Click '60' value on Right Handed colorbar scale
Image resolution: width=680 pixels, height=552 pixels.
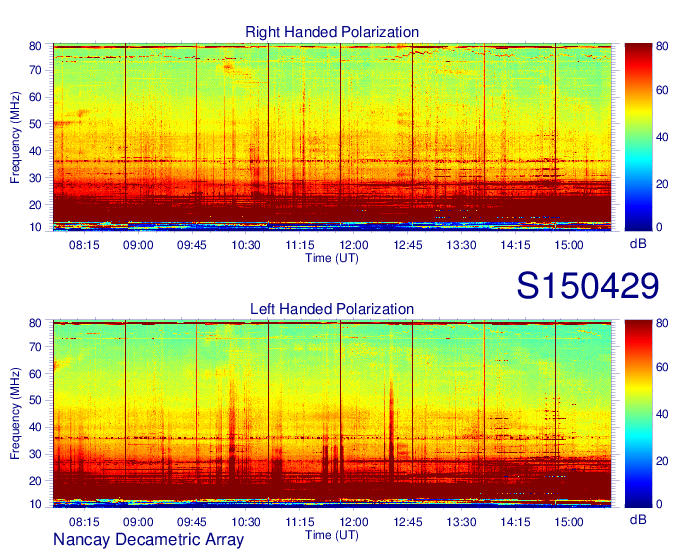(662, 90)
